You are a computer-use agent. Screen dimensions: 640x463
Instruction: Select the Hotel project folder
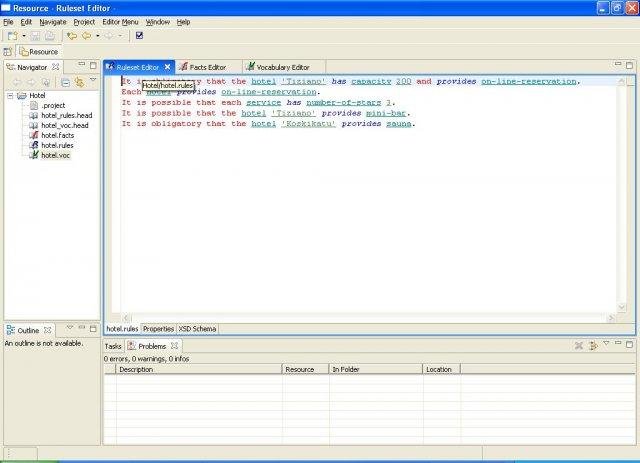click(37, 96)
